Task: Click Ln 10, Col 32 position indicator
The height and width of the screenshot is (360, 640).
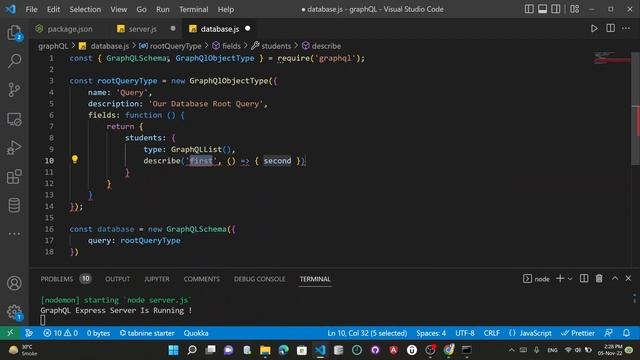Action: tap(367, 333)
